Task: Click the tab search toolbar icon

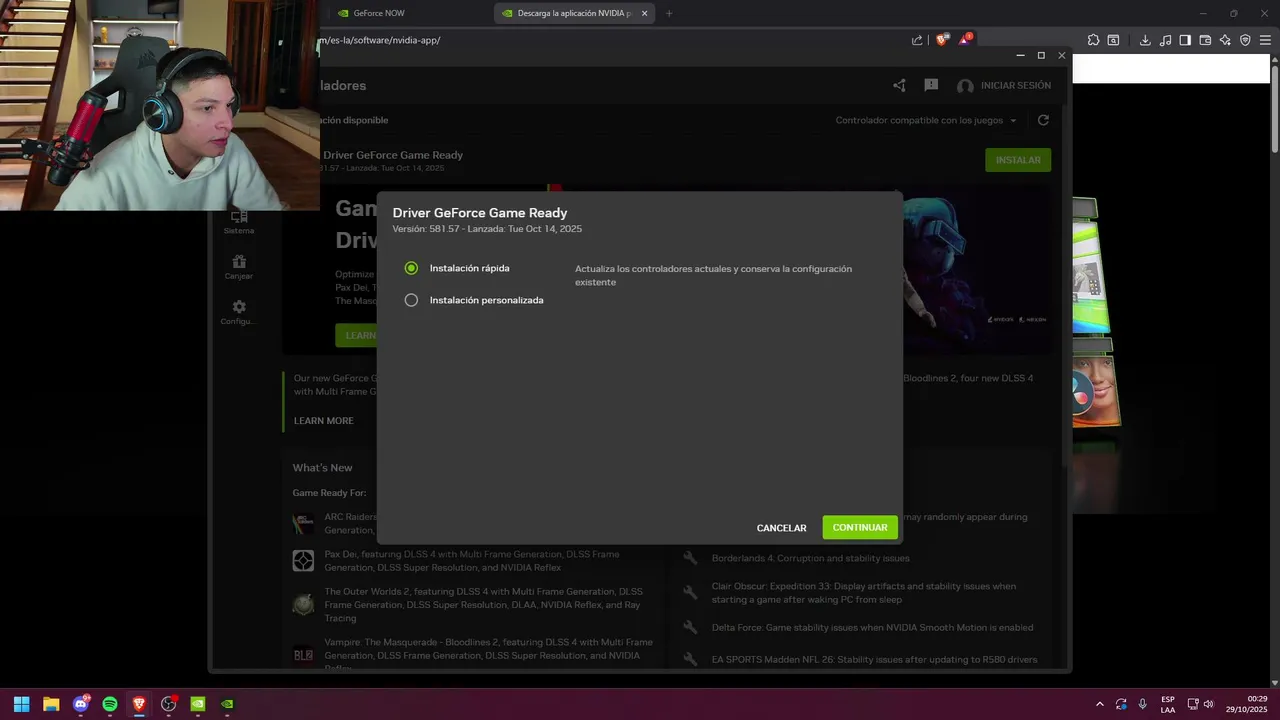Action: 1113,40
